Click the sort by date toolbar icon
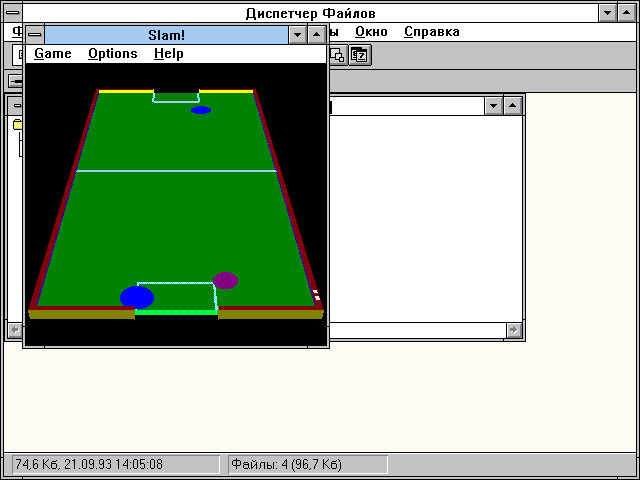 tap(359, 55)
